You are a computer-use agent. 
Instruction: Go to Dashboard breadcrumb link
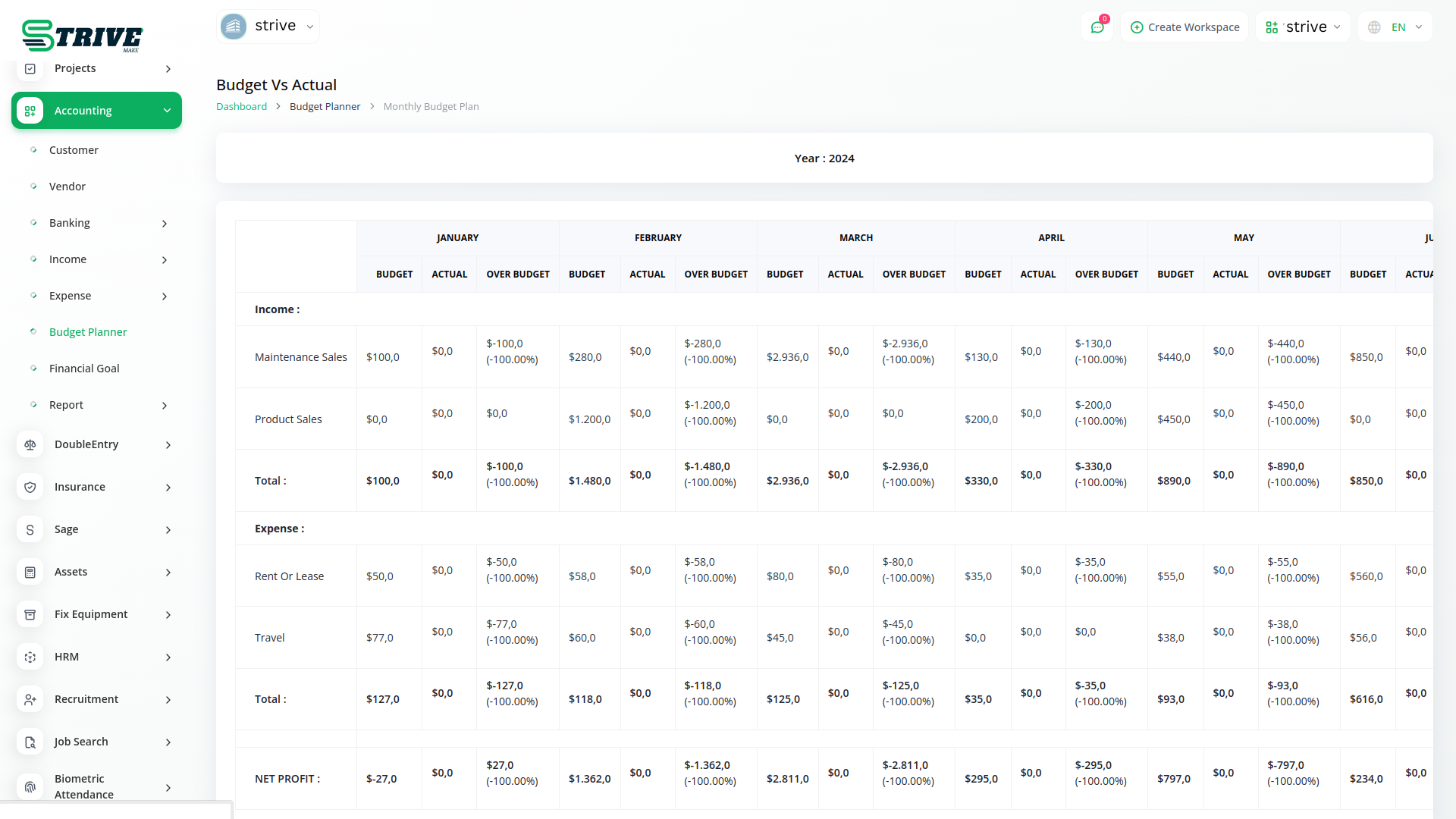(241, 107)
